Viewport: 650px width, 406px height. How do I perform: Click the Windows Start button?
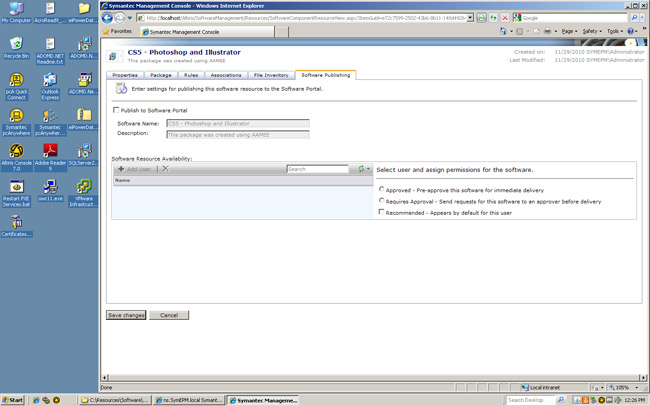12,400
